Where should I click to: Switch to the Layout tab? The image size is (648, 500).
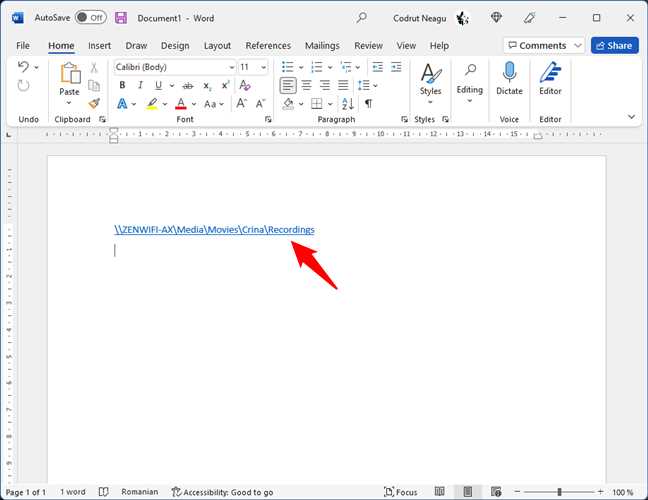217,45
